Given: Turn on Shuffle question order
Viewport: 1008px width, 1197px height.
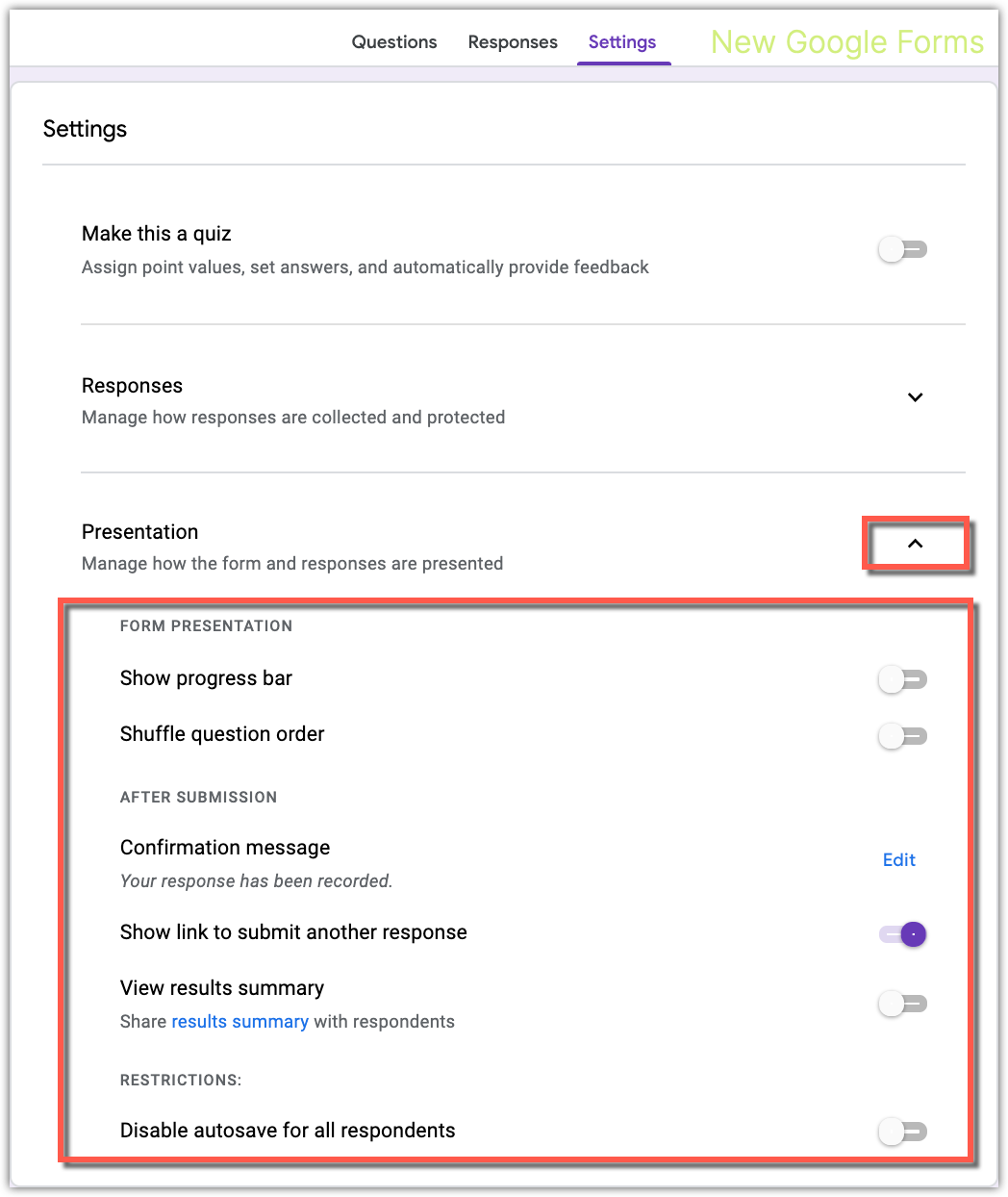Looking at the screenshot, I should tap(902, 736).
